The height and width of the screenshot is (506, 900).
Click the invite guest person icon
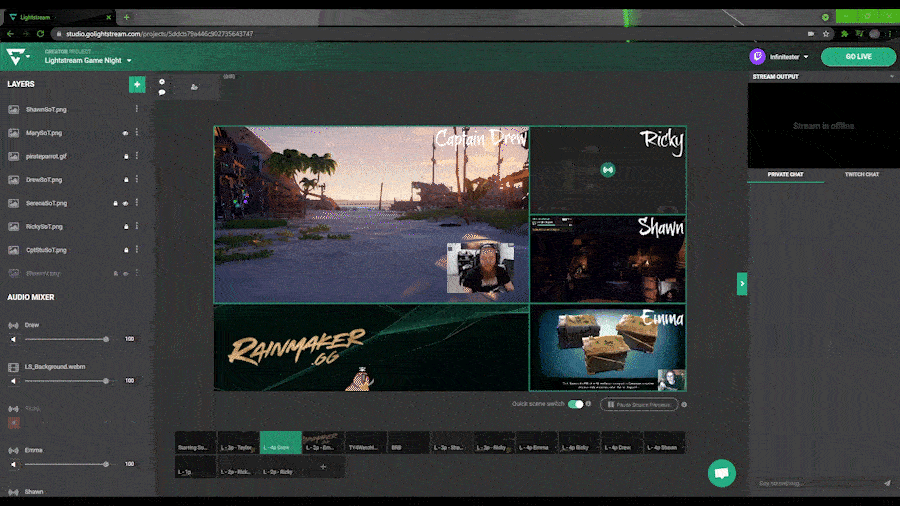click(194, 87)
